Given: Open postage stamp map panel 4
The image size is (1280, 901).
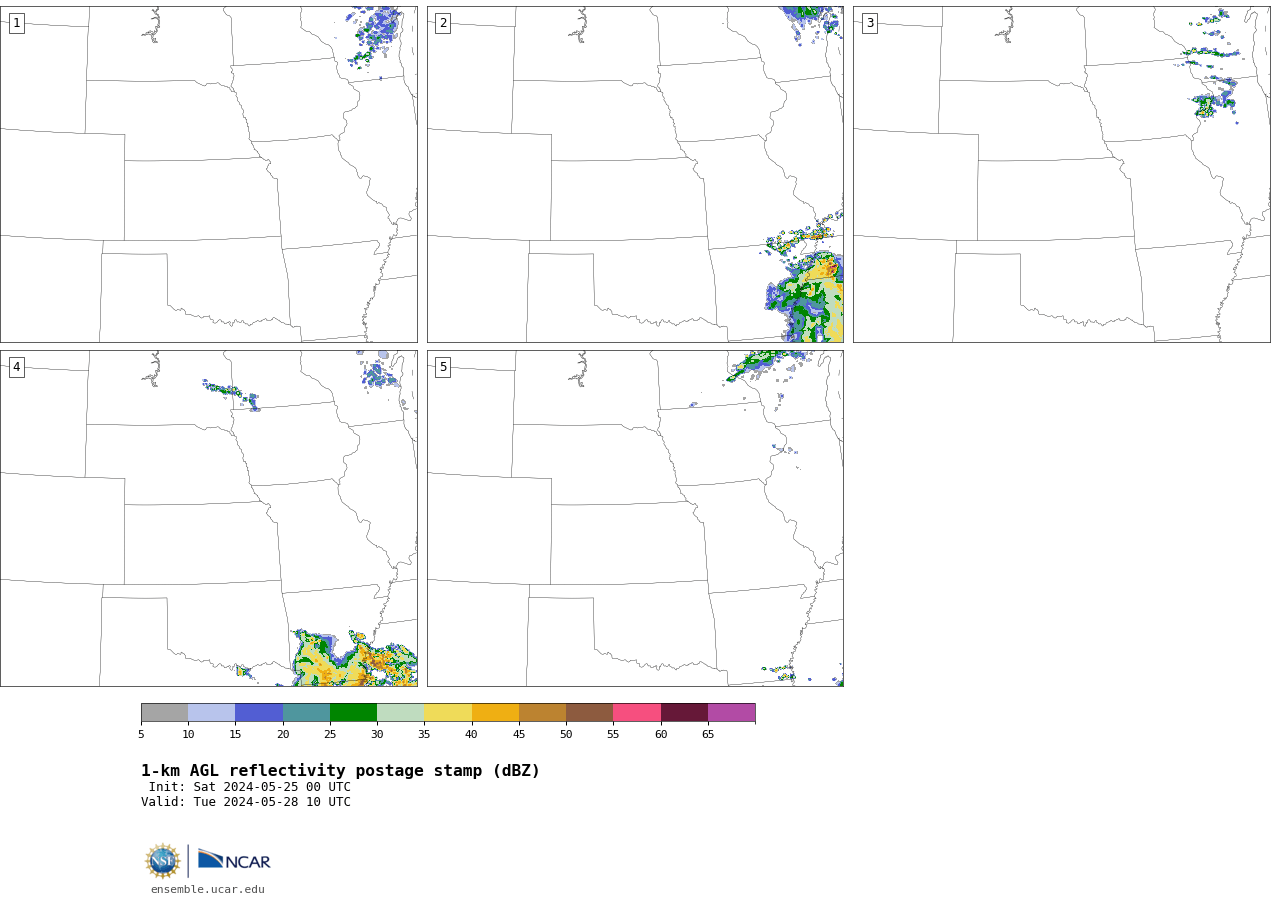Looking at the screenshot, I should click(x=209, y=518).
